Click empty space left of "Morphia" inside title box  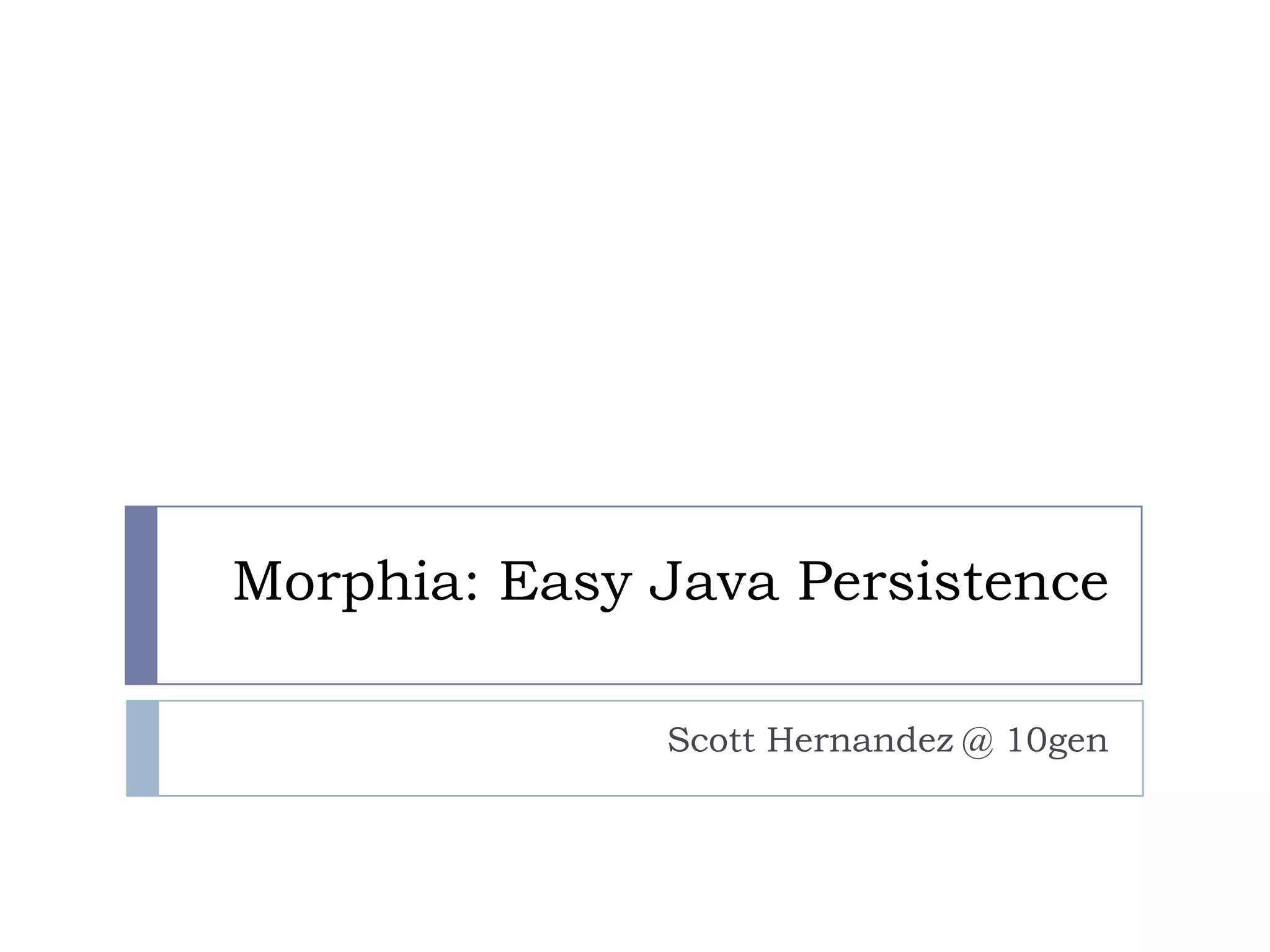pos(195,581)
